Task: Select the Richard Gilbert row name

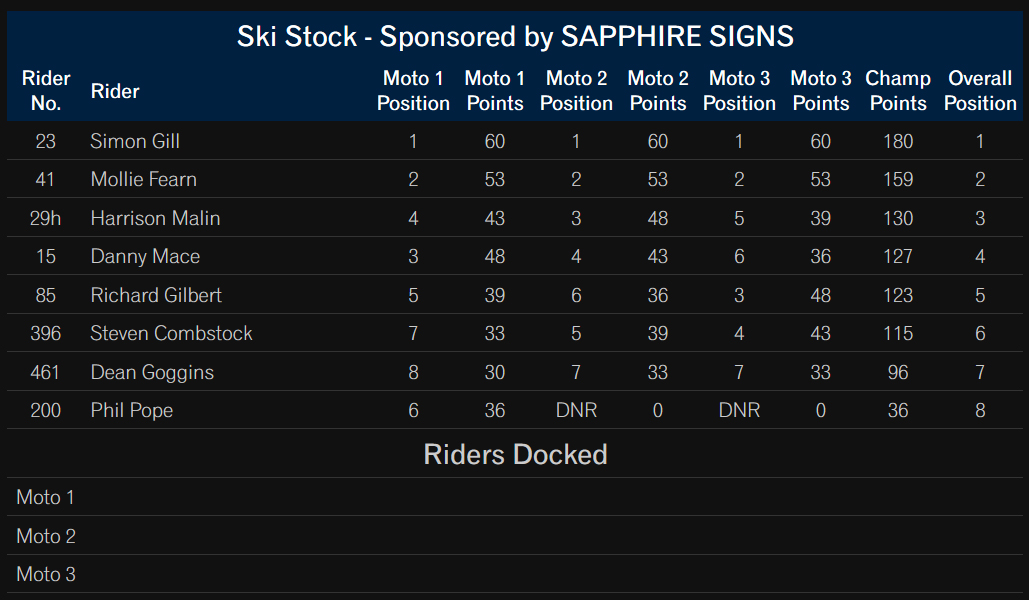Action: click(x=156, y=295)
